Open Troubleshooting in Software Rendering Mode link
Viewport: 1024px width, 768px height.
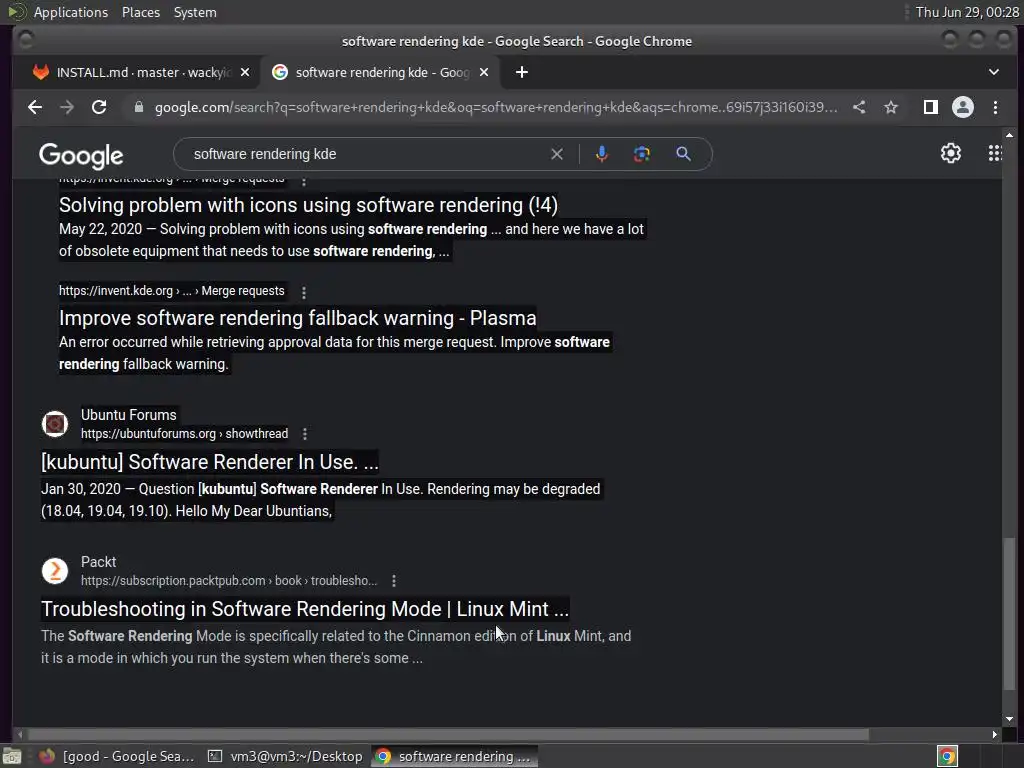pos(304,609)
